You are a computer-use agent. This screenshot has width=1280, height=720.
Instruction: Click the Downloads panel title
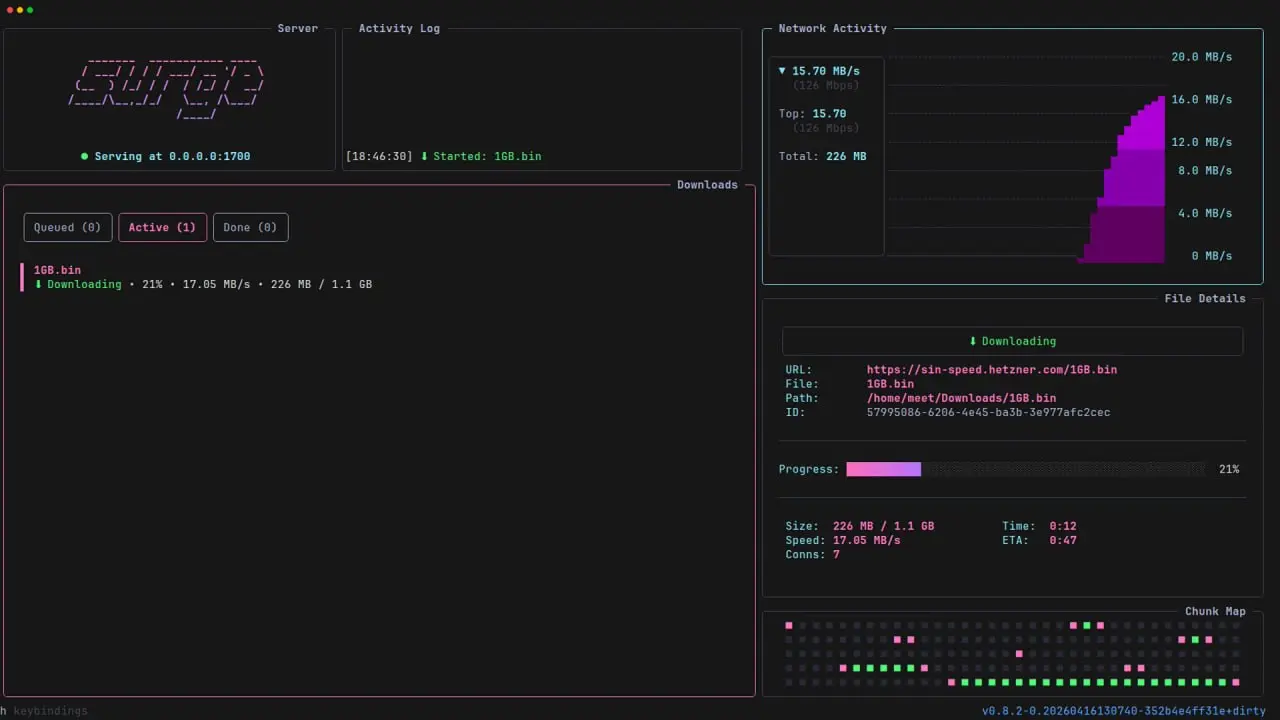707,185
